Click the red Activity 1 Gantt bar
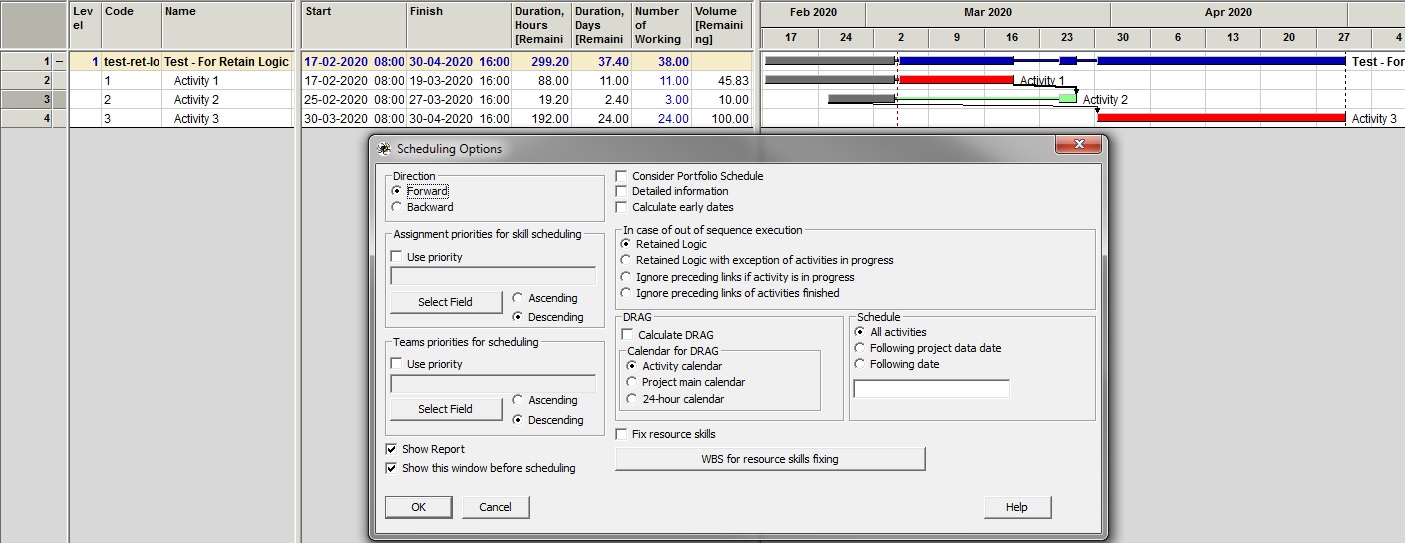1405x543 pixels. tap(957, 80)
